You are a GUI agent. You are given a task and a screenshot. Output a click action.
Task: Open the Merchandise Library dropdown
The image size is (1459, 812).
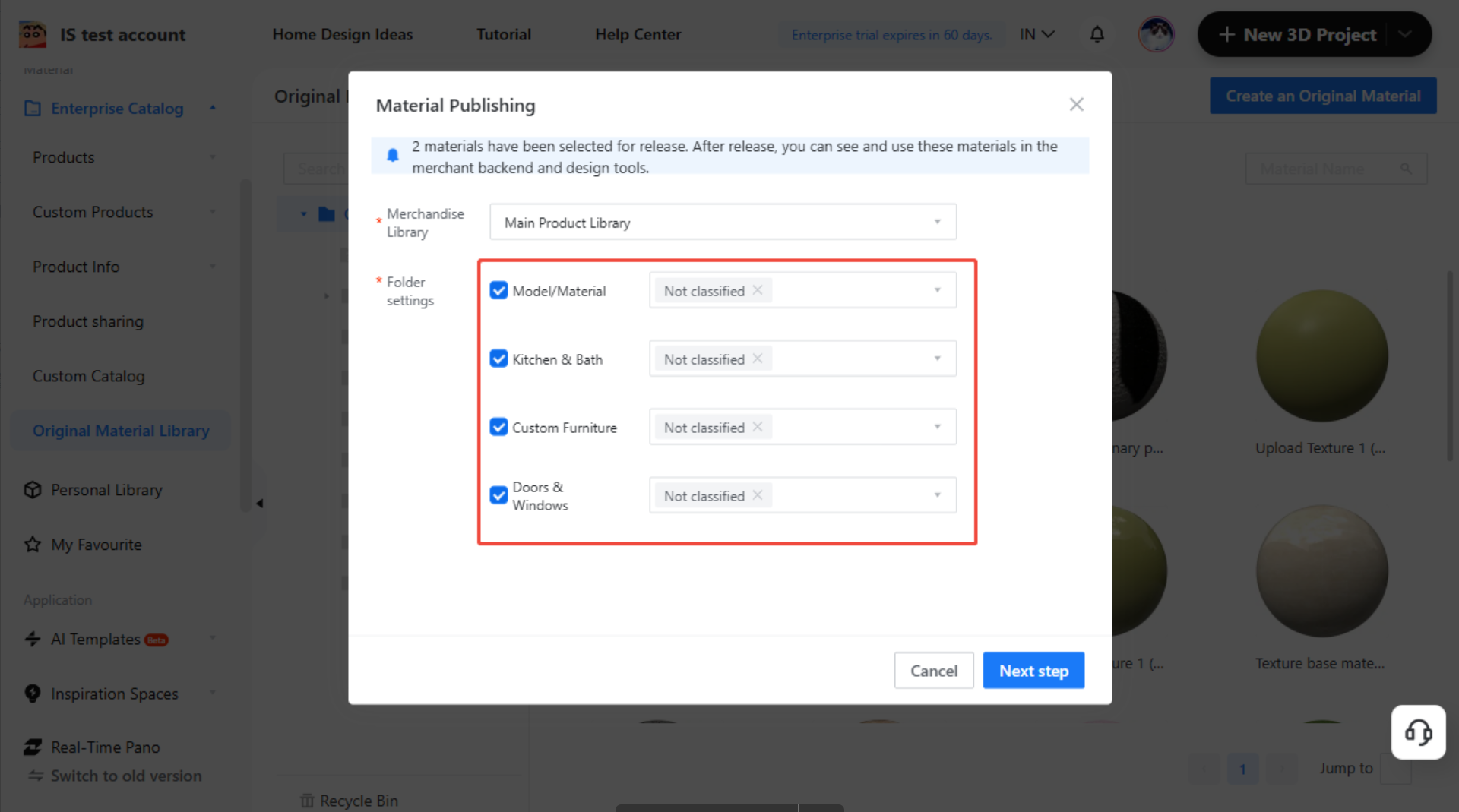(722, 223)
